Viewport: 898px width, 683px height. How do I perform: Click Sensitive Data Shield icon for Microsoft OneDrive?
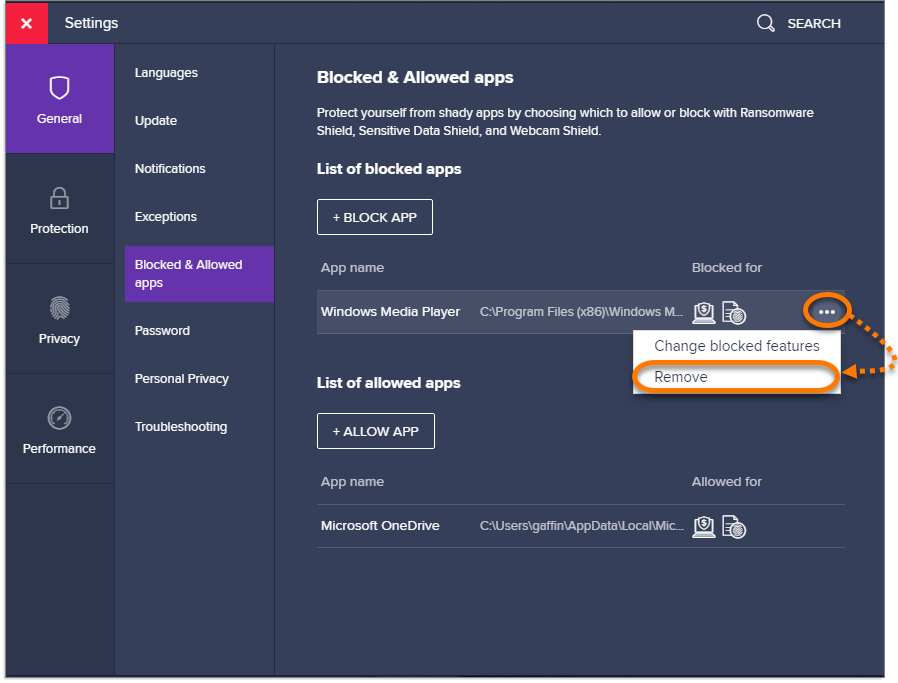coord(734,527)
